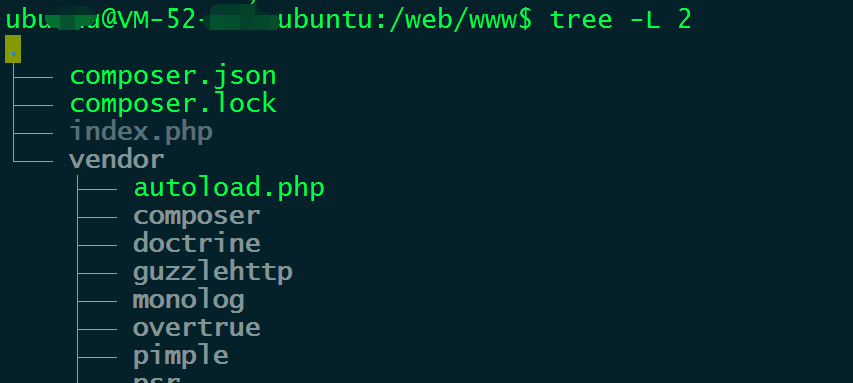Viewport: 853px width, 383px height.
Task: Select the overtrue directory entry
Action: [x=196, y=328]
